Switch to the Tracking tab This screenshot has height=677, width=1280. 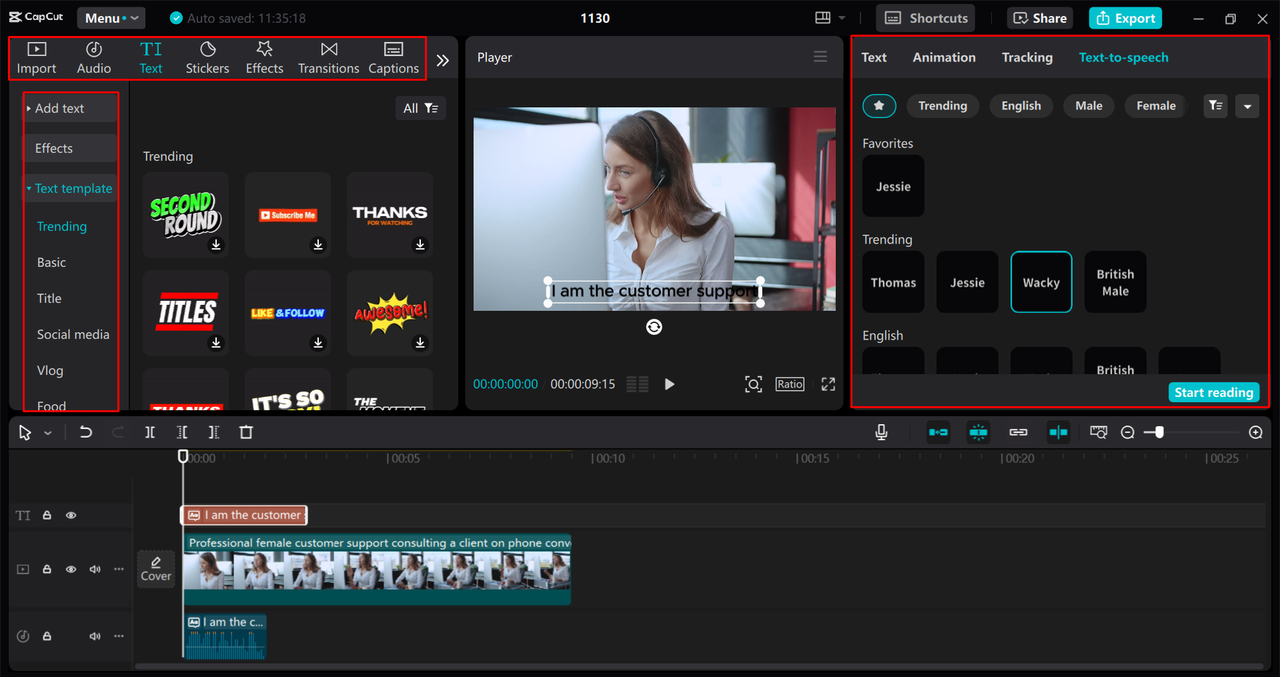[1027, 57]
